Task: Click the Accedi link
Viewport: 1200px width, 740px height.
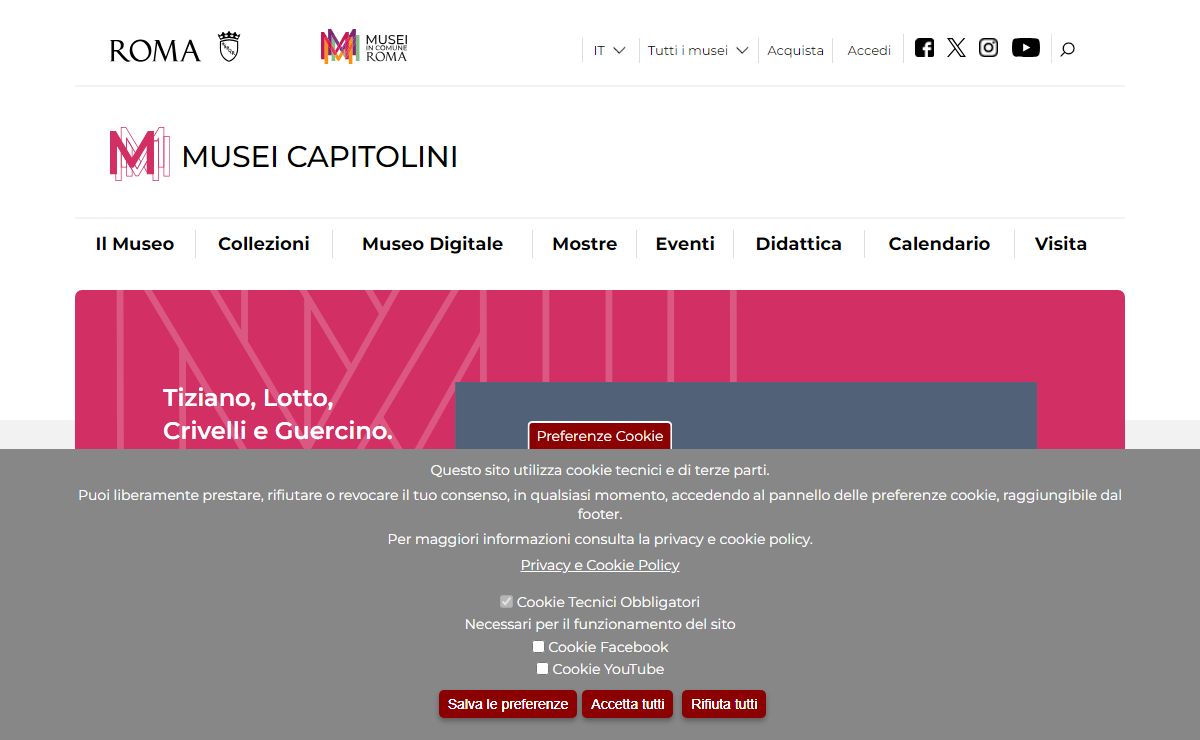Action: tap(869, 50)
